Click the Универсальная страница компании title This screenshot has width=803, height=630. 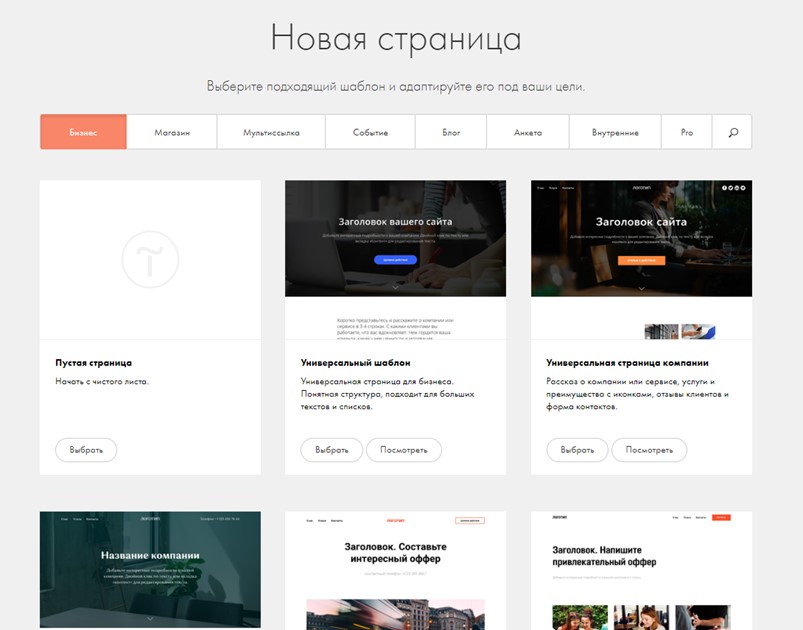click(627, 363)
